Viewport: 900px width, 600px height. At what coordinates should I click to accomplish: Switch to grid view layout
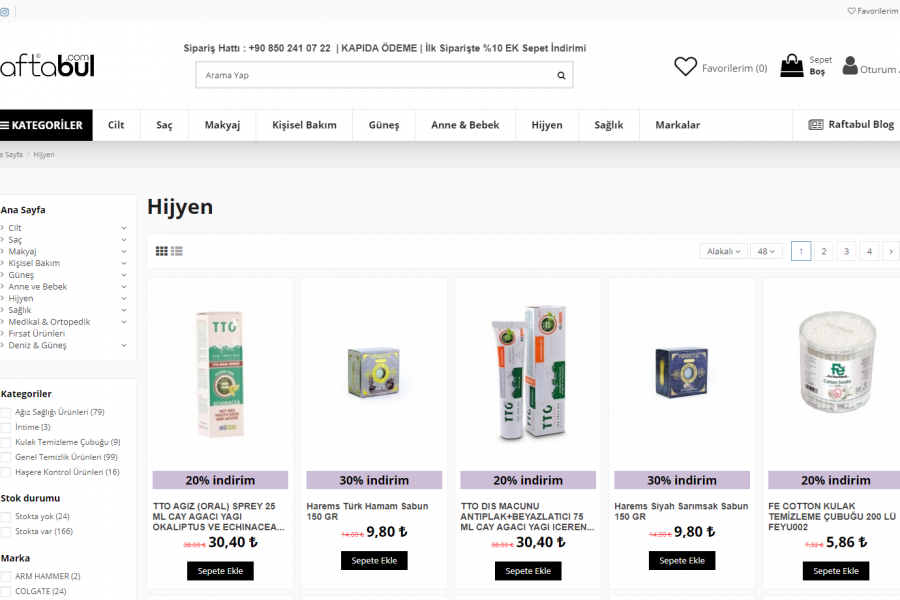161,251
